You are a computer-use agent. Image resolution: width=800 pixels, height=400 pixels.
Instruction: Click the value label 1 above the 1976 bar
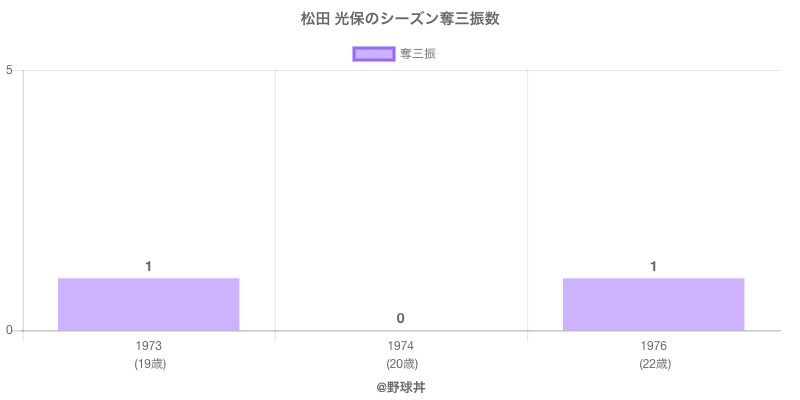pyautogui.click(x=653, y=266)
